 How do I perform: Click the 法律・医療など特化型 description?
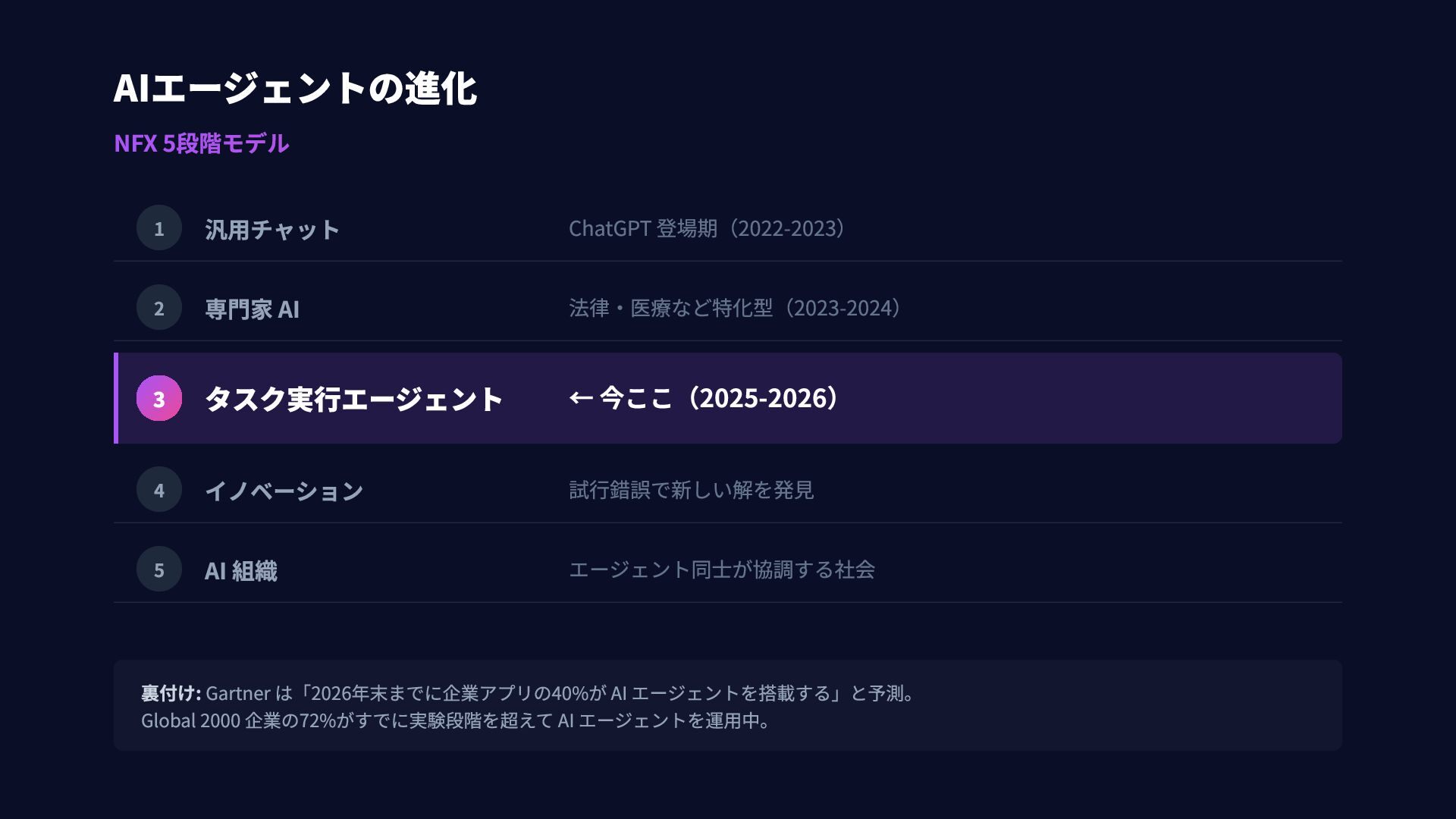(736, 308)
